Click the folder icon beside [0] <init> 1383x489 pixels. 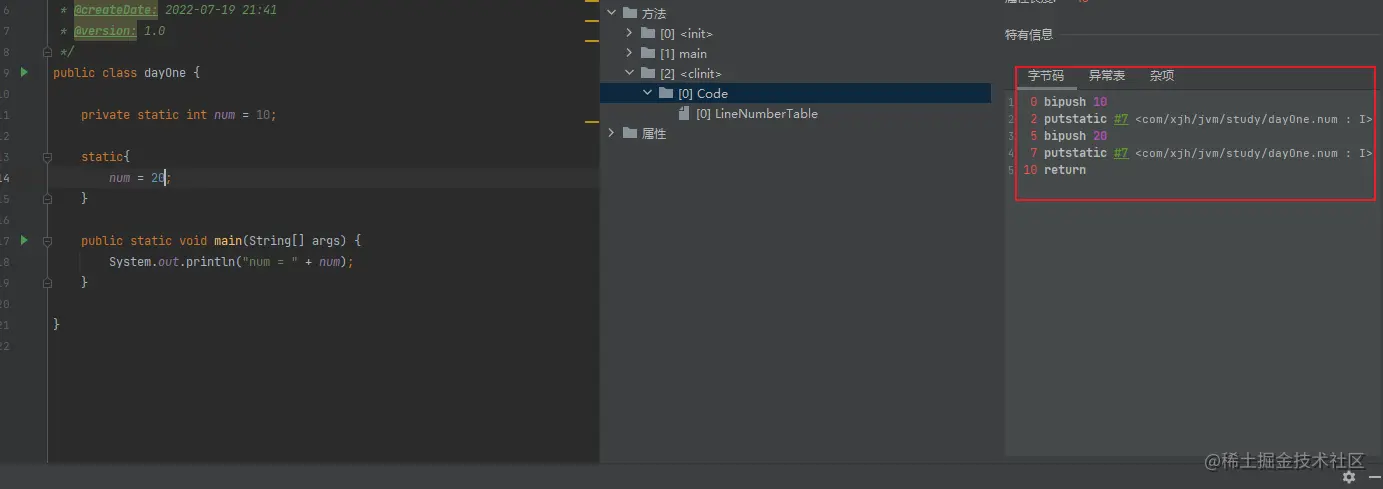coord(649,34)
